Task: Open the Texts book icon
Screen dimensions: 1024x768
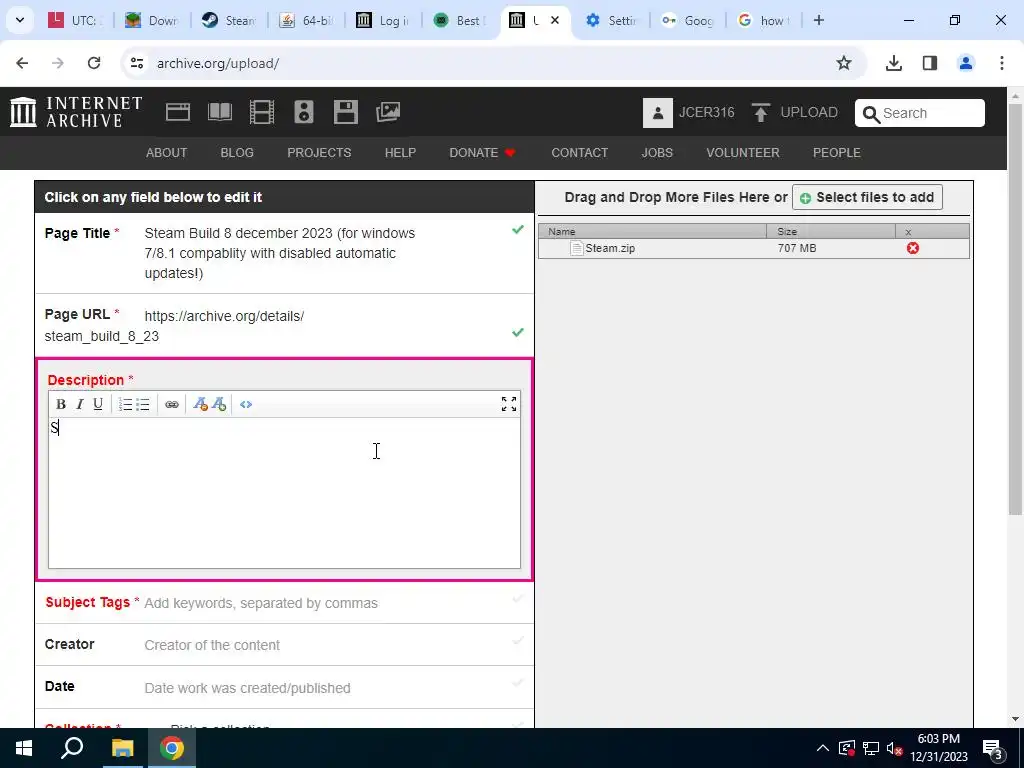Action: [x=220, y=112]
